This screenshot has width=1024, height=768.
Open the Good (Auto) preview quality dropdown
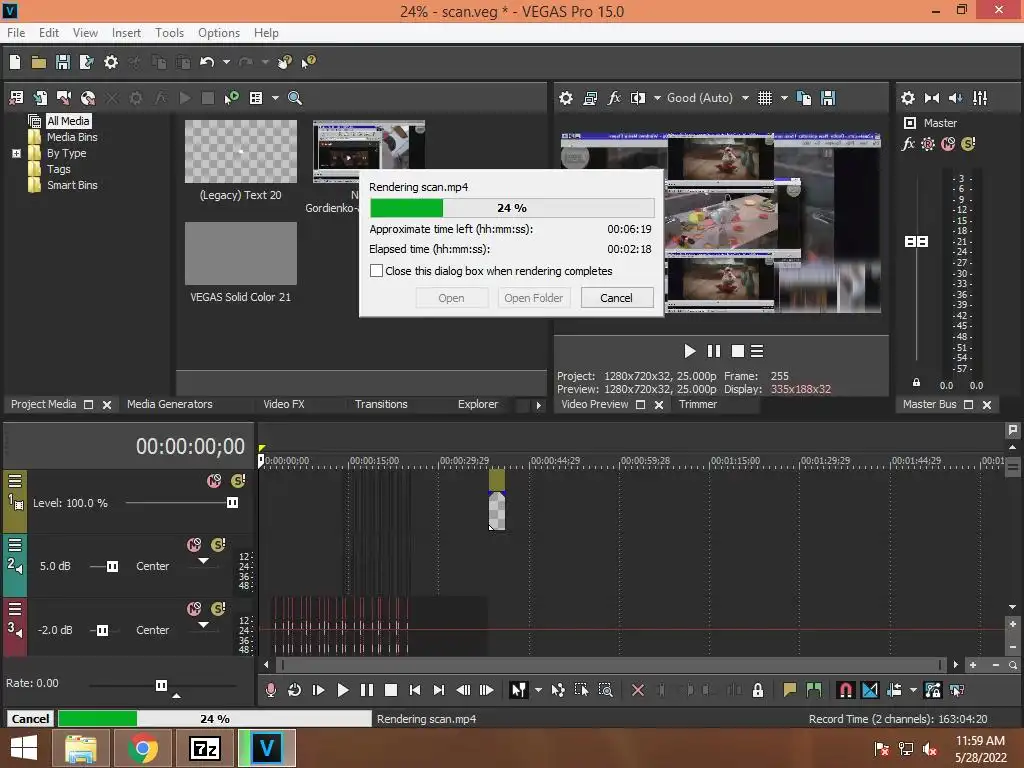(745, 98)
